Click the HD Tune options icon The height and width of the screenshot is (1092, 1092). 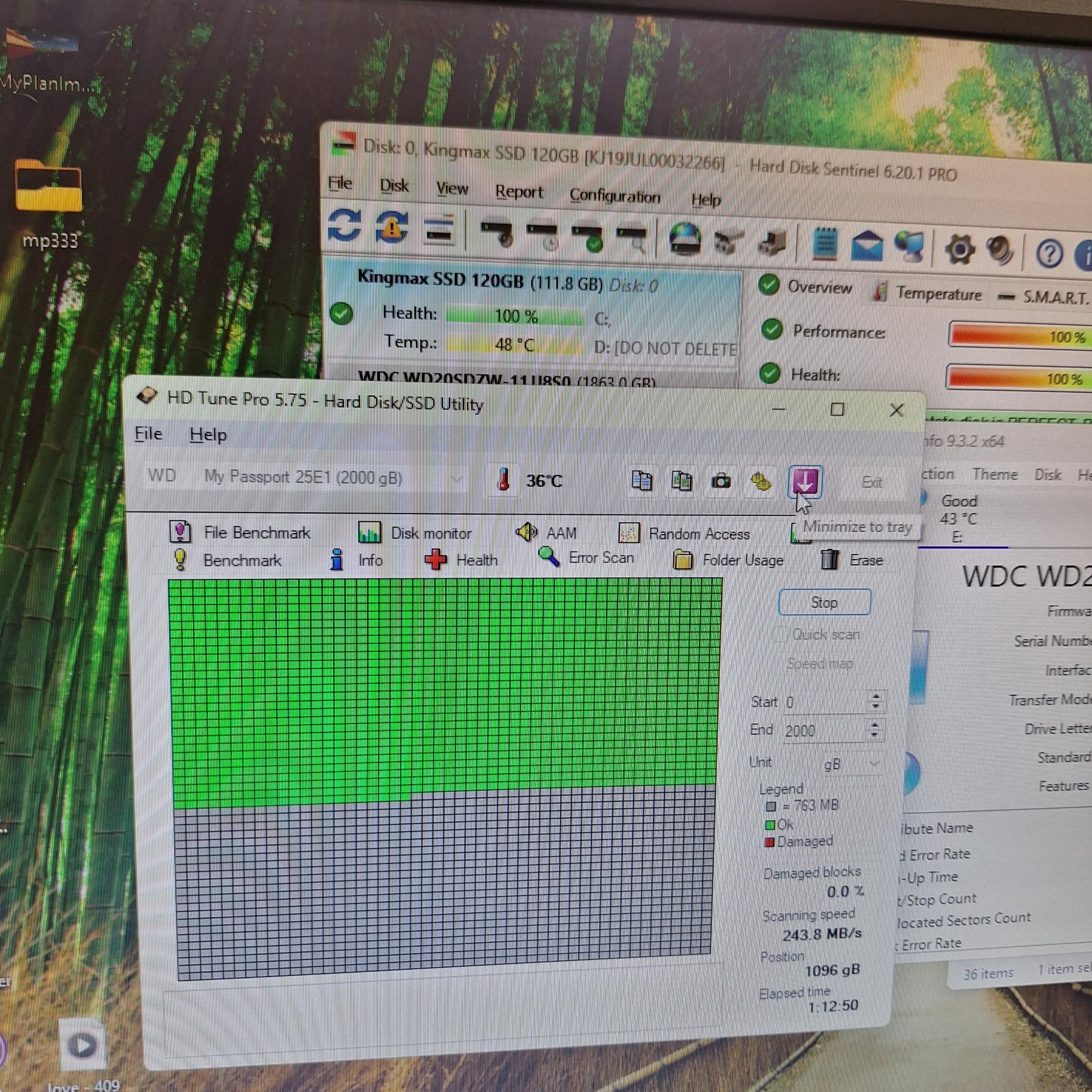click(x=761, y=482)
